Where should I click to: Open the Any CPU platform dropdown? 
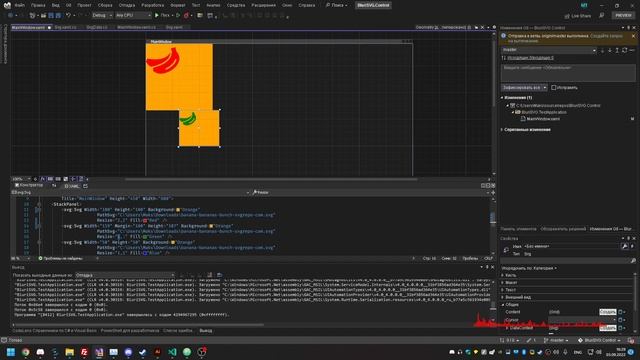tap(133, 15)
